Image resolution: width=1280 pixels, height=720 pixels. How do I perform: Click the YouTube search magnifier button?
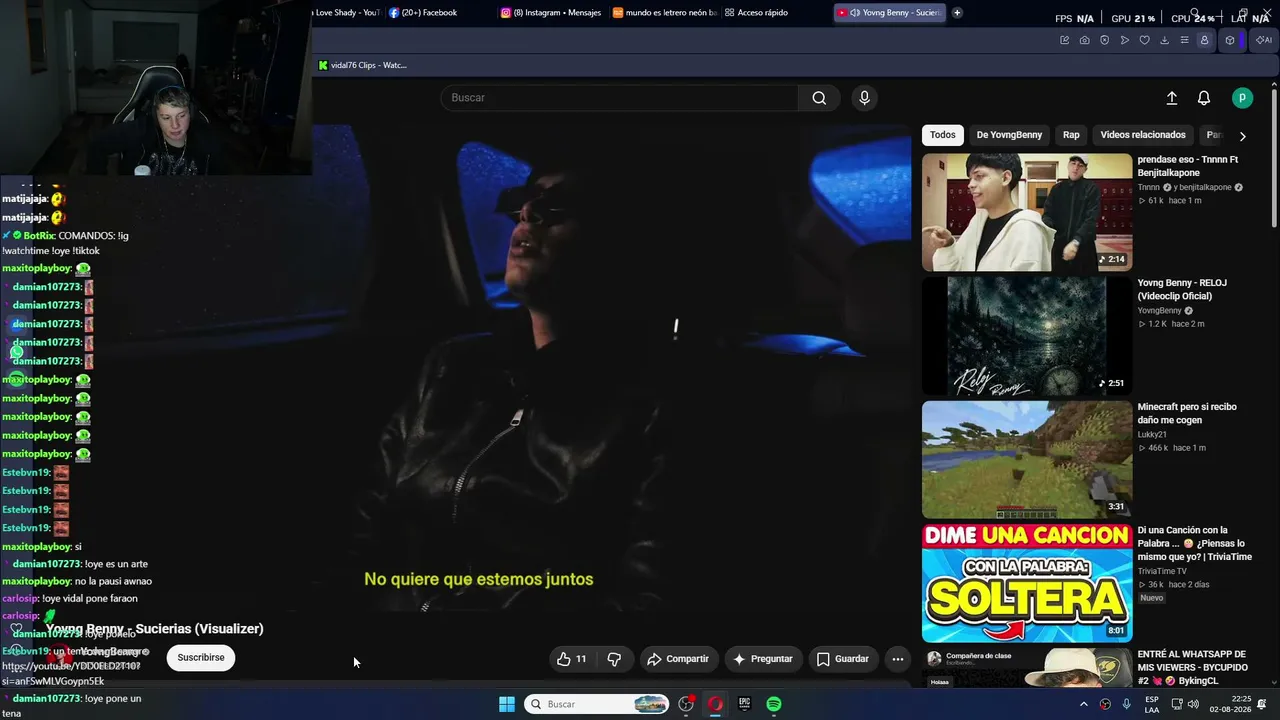pos(819,98)
